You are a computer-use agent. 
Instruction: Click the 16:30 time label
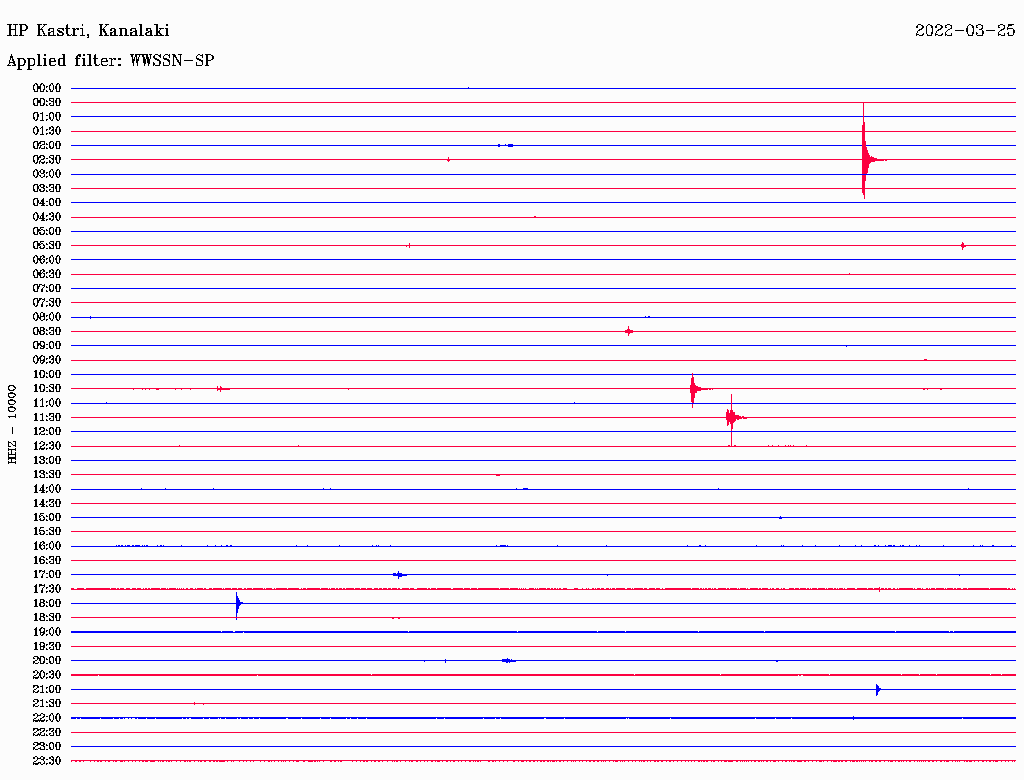point(47,561)
